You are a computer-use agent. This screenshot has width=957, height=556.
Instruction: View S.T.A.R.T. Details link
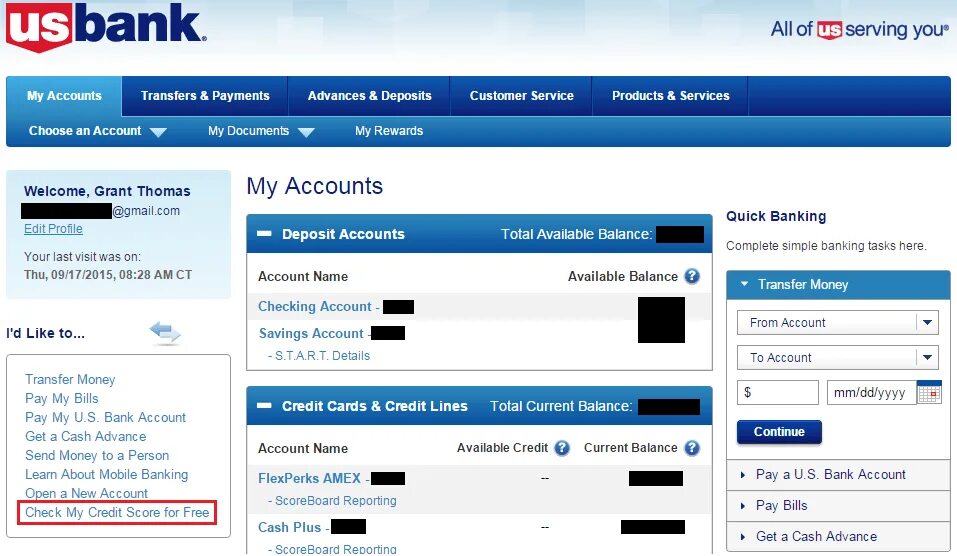322,356
